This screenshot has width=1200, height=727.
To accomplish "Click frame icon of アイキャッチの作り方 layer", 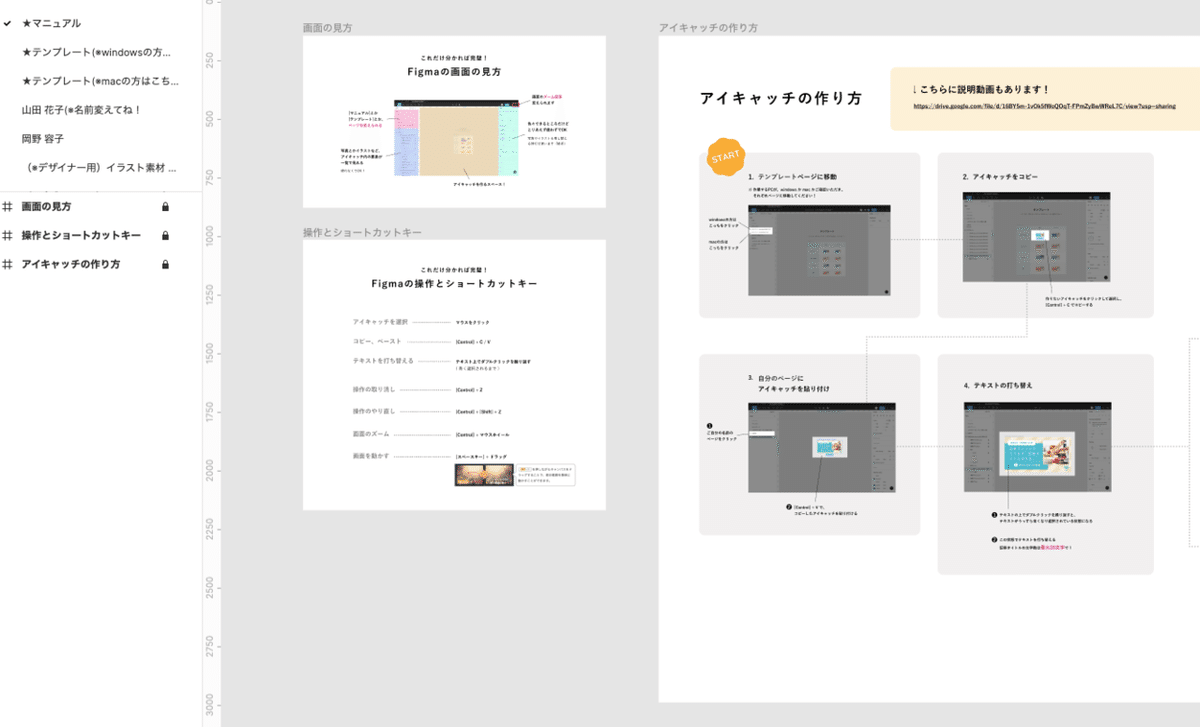I will click(8, 265).
